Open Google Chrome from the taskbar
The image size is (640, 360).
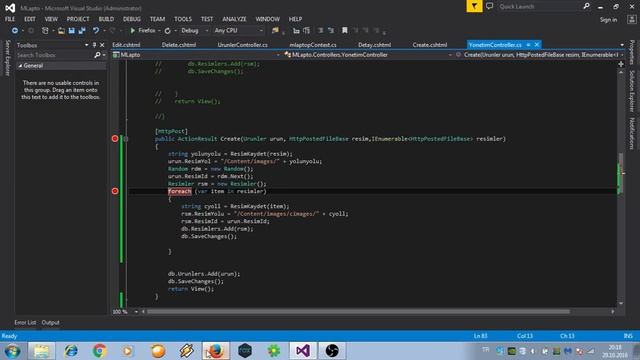click(x=99, y=351)
